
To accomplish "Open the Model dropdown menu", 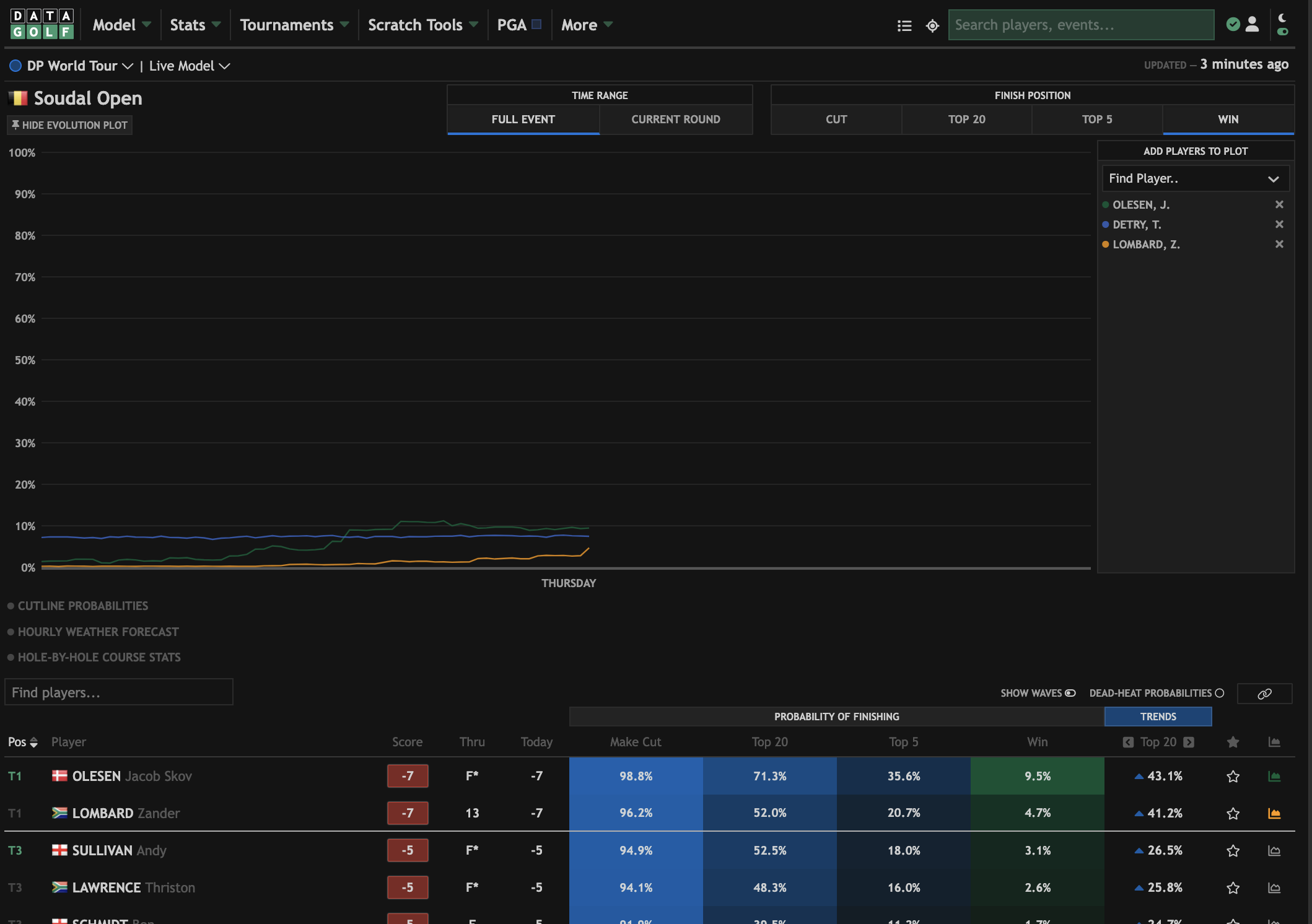I will point(121,25).
